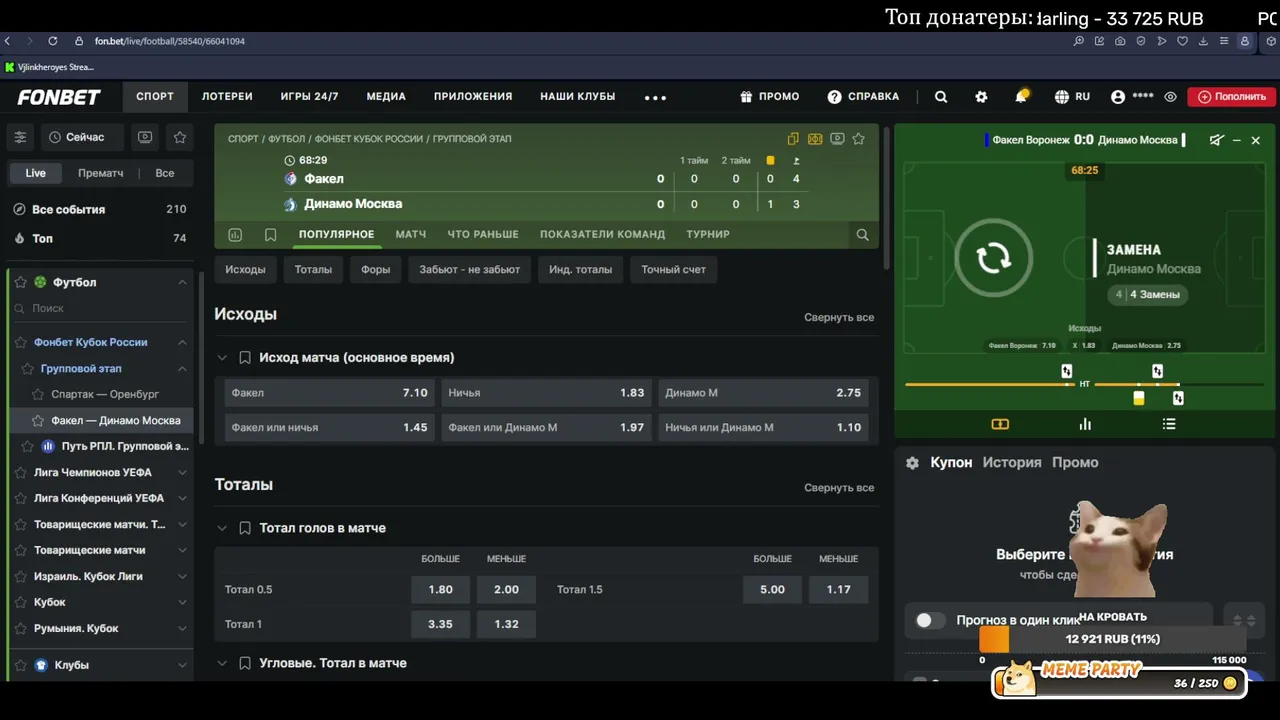Screen dimensions: 1280x720
Task: Open settings gear in top navigation
Action: click(x=981, y=97)
